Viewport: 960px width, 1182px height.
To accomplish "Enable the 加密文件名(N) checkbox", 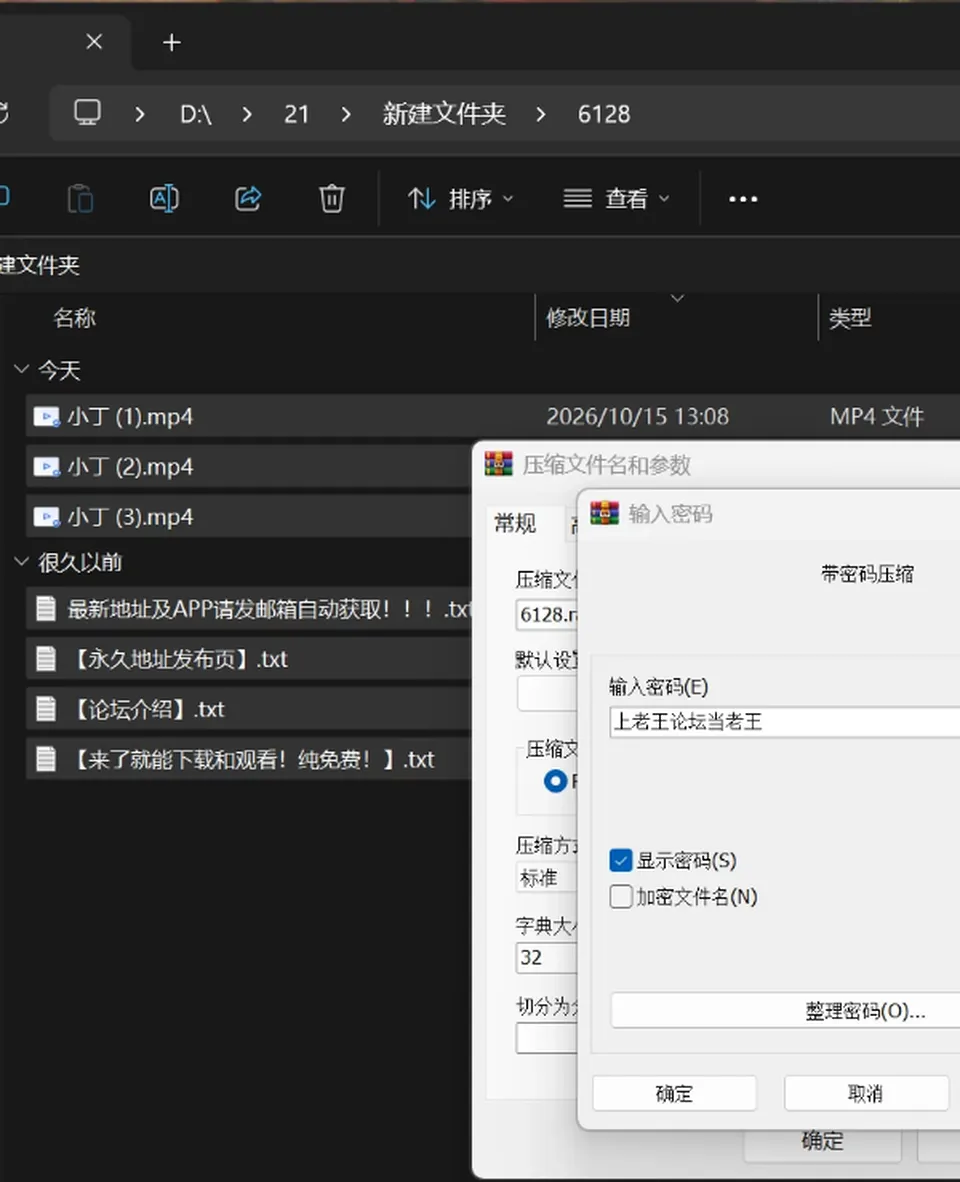I will click(x=621, y=896).
